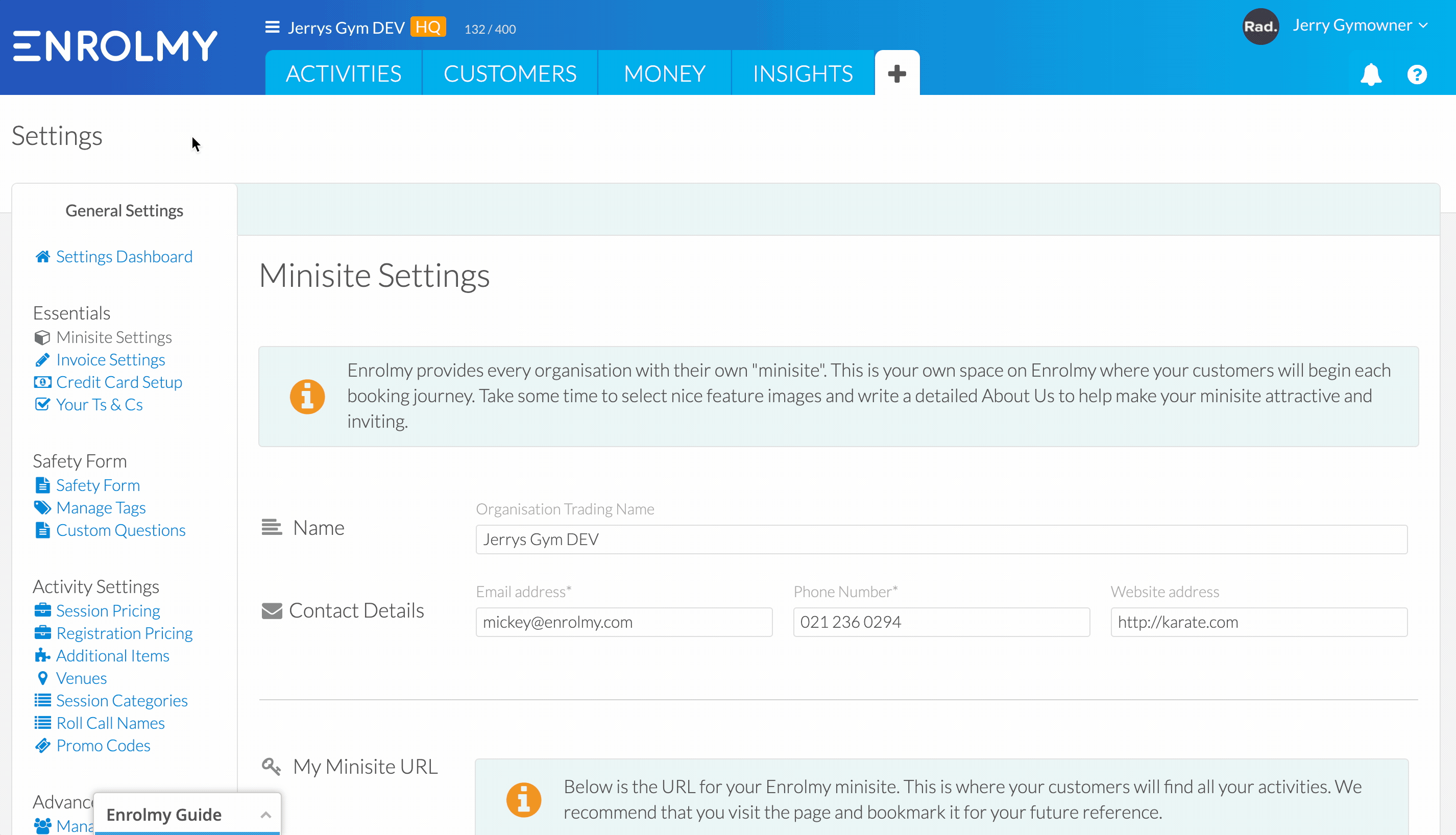
Task: Click the Session Categories list icon
Action: tap(42, 700)
